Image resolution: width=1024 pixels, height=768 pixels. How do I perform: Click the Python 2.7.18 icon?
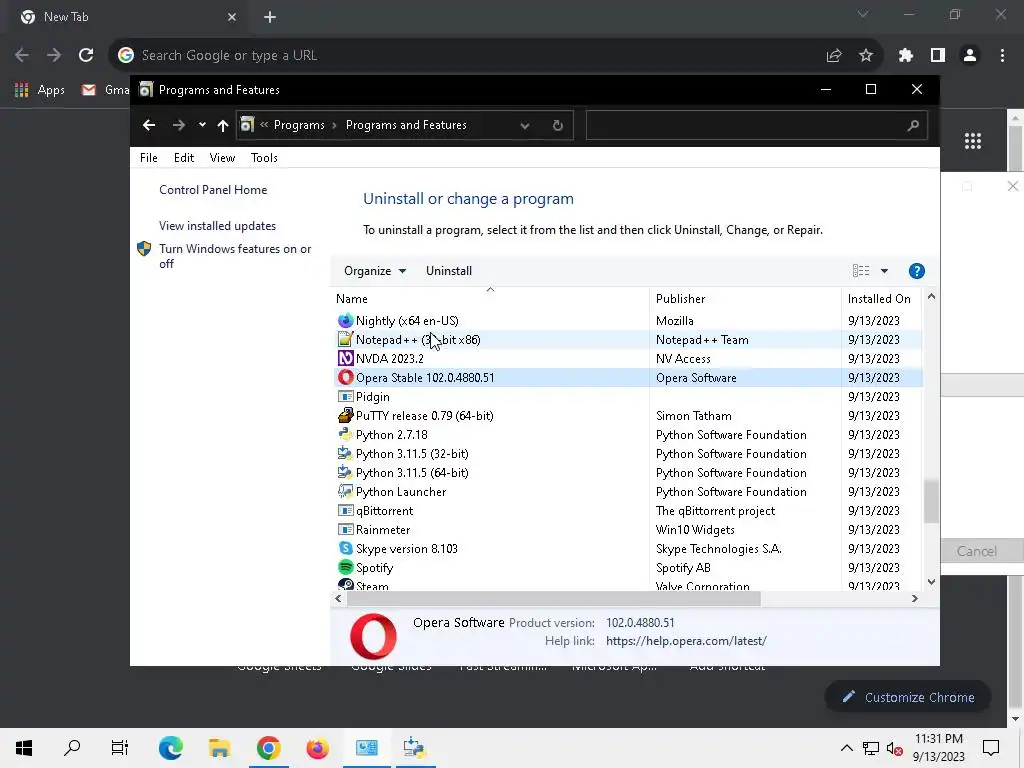point(345,434)
